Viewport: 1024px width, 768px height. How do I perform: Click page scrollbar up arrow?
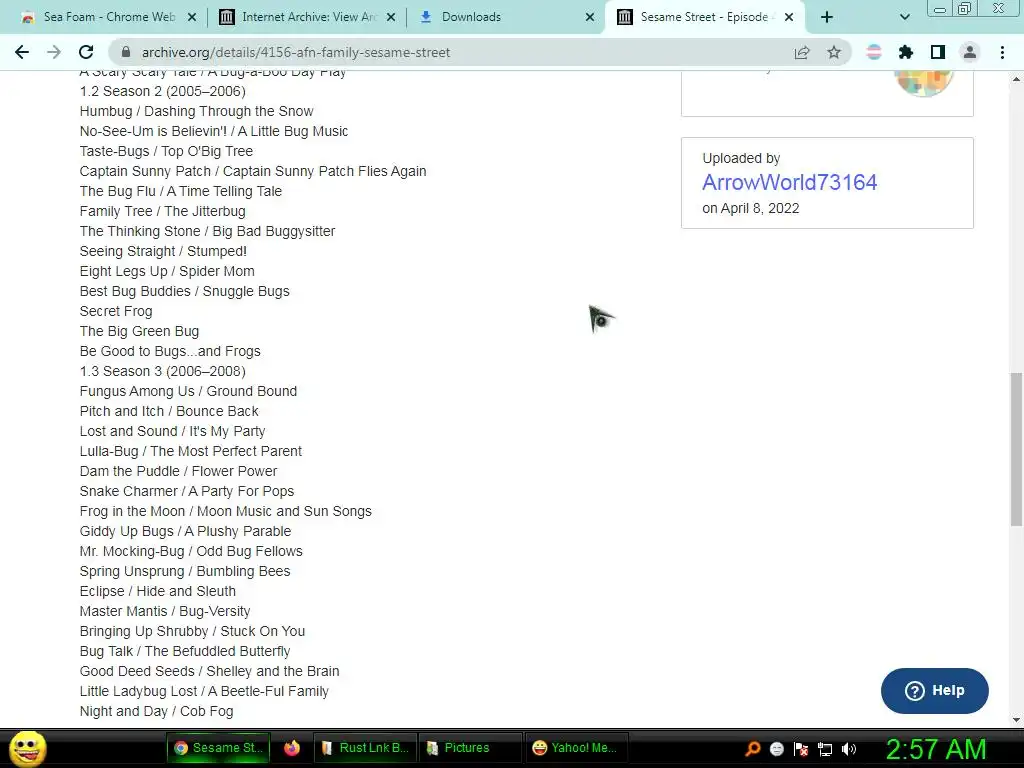(x=1016, y=79)
